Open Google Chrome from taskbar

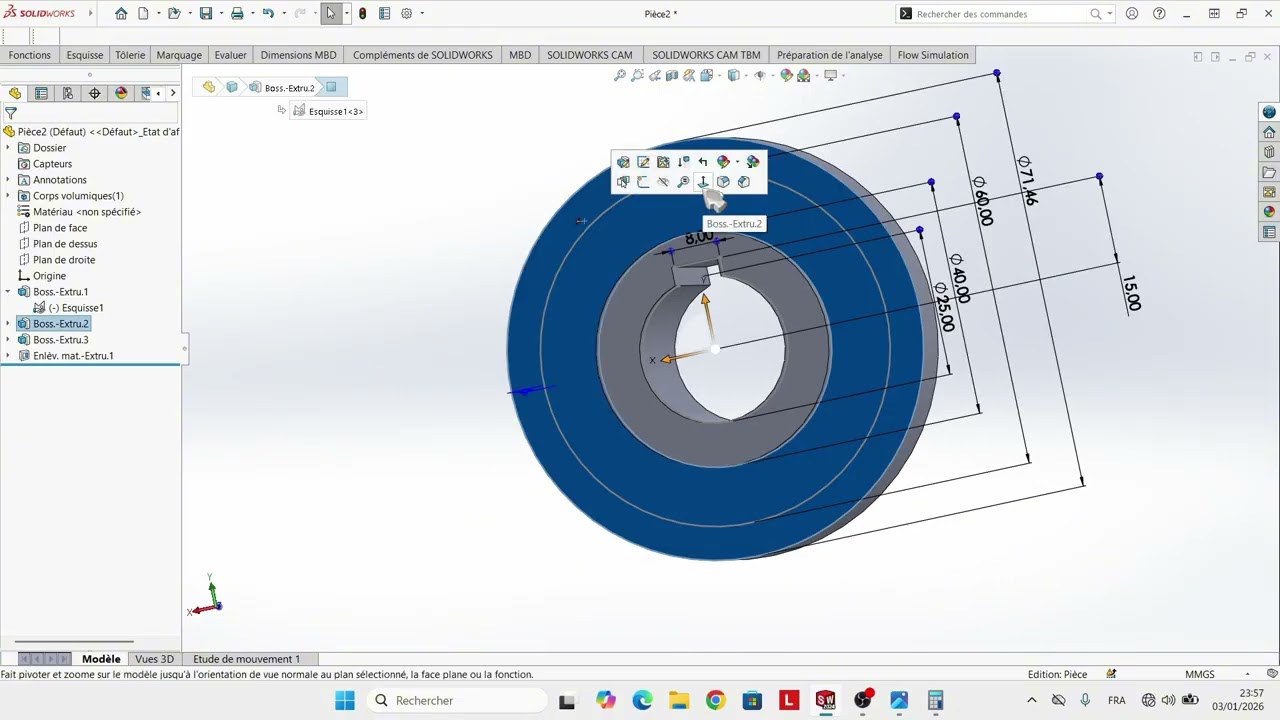click(715, 700)
